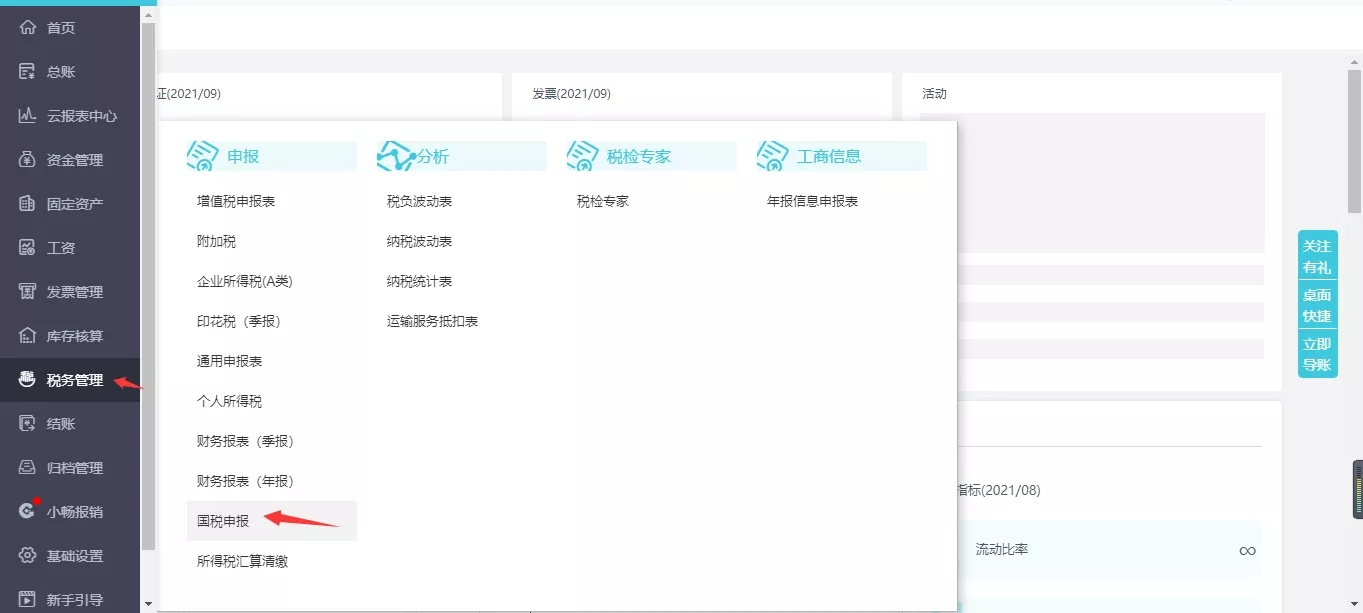This screenshot has height=613, width=1363.
Task: Click the 立即导账 side button
Action: click(x=1317, y=354)
